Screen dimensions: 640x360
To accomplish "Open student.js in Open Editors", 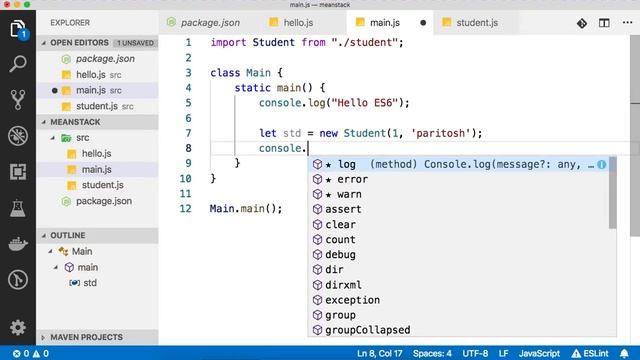I will (98, 106).
